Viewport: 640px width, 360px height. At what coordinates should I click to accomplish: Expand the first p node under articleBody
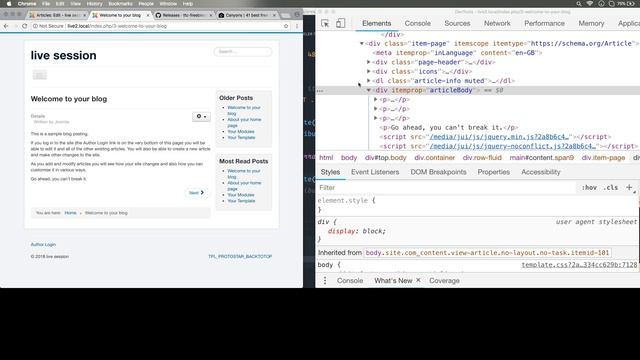pos(376,99)
